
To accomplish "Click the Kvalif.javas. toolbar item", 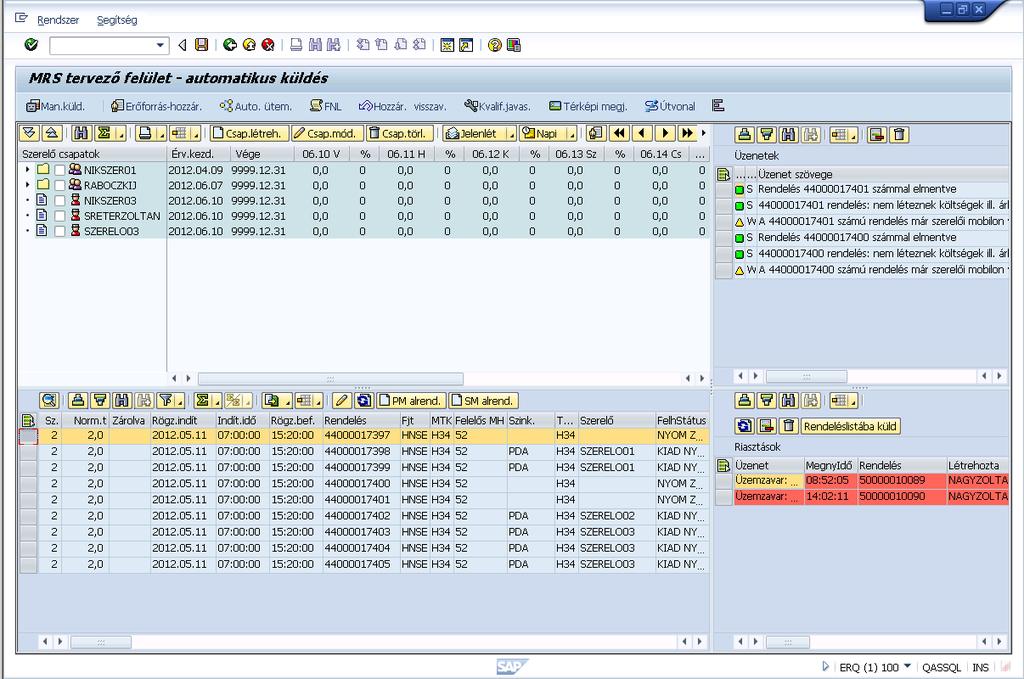I will (x=498, y=106).
